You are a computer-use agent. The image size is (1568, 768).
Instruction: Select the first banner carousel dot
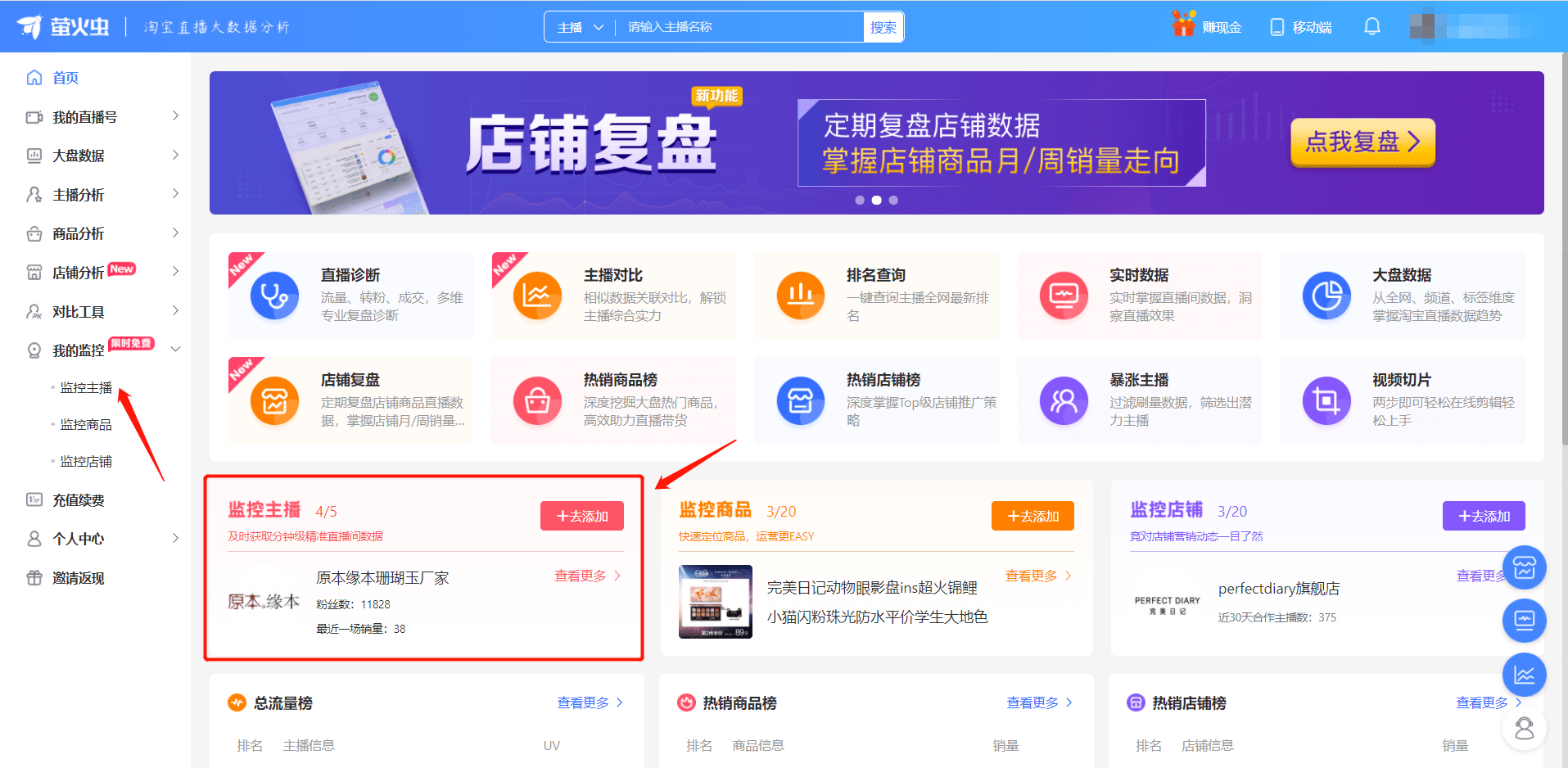click(x=860, y=200)
